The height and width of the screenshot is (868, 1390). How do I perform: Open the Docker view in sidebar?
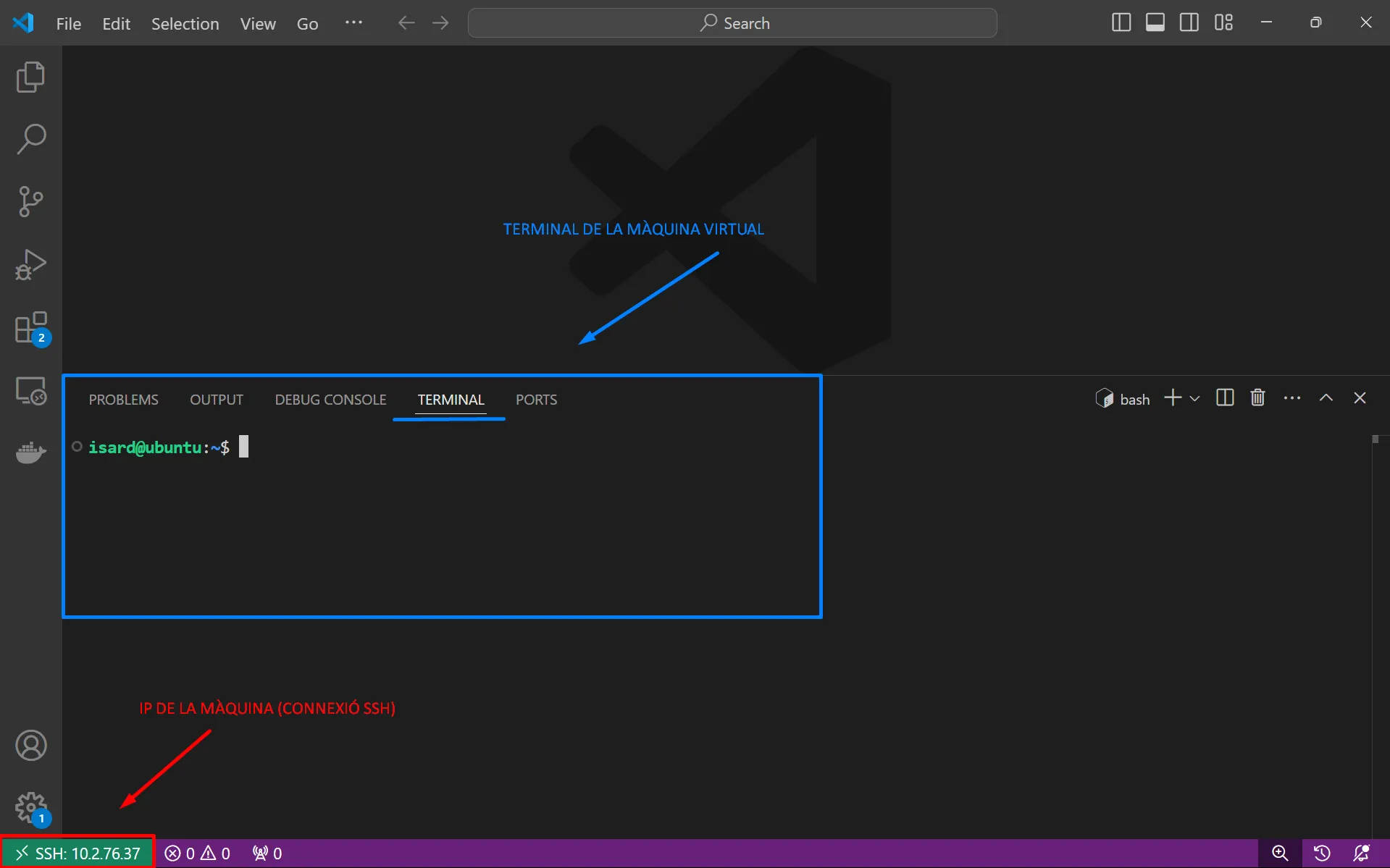click(30, 452)
